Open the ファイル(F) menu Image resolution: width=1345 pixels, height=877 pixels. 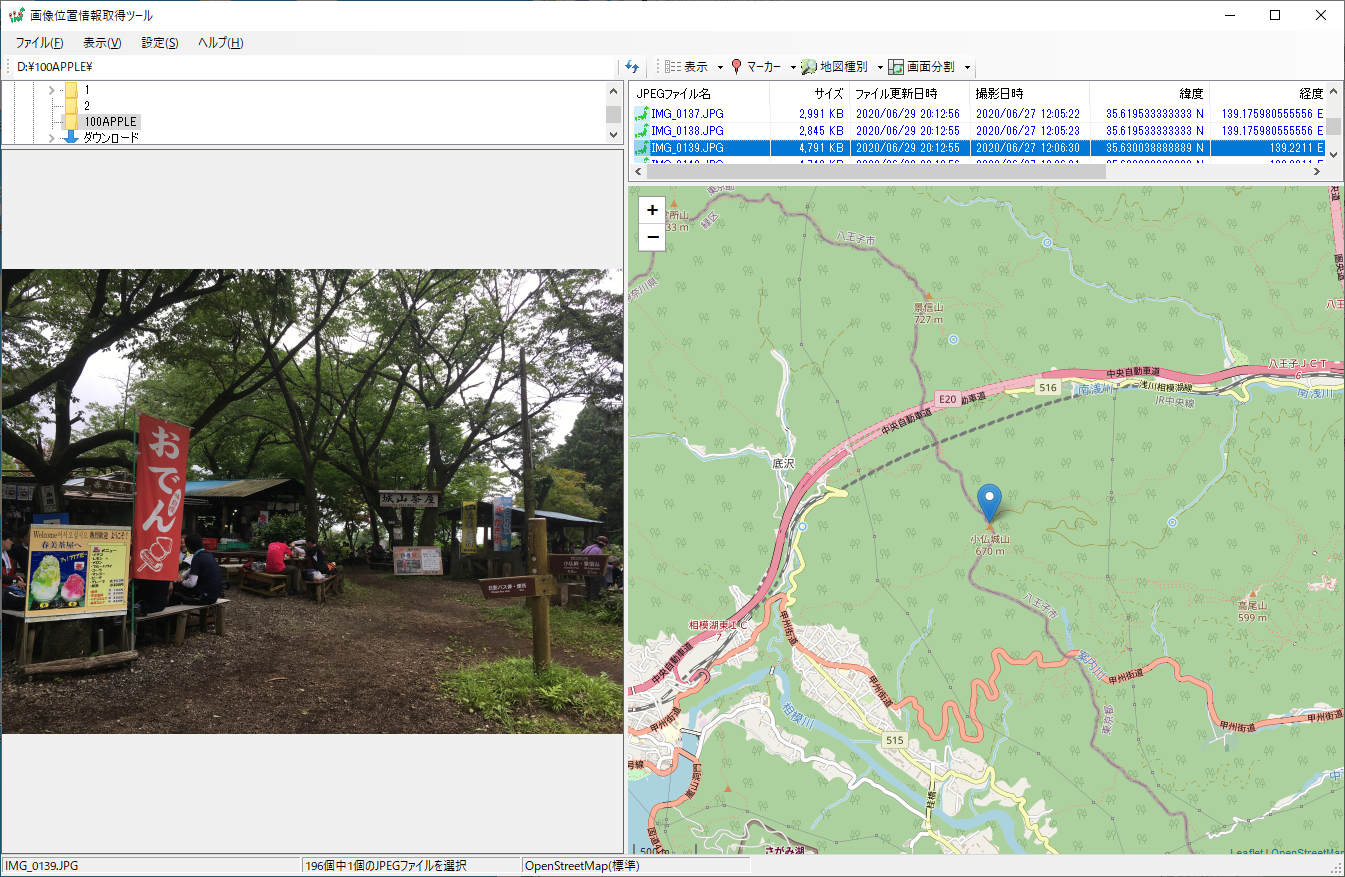[40, 43]
